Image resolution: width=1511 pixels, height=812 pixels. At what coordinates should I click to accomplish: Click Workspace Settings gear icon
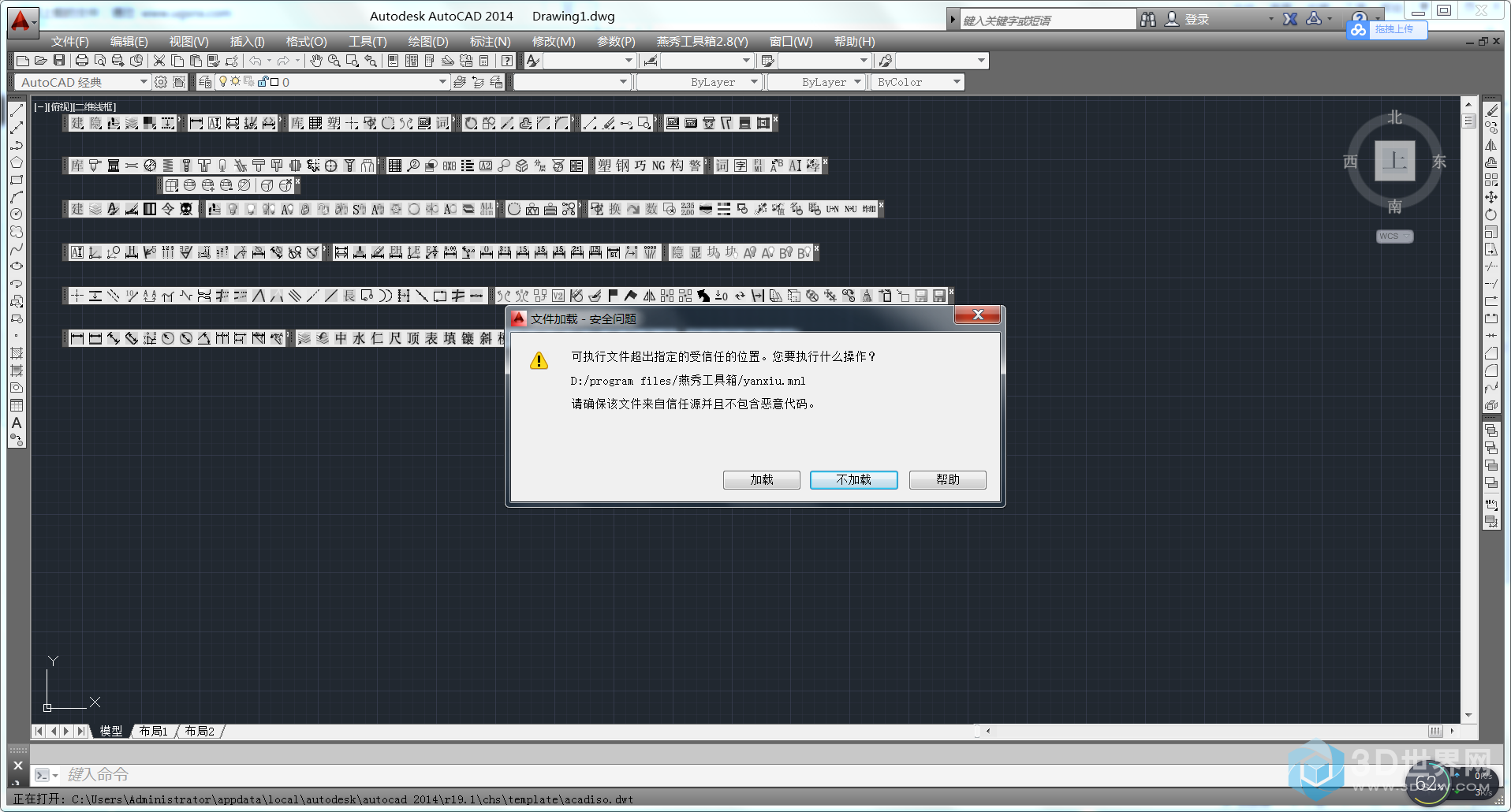(161, 82)
